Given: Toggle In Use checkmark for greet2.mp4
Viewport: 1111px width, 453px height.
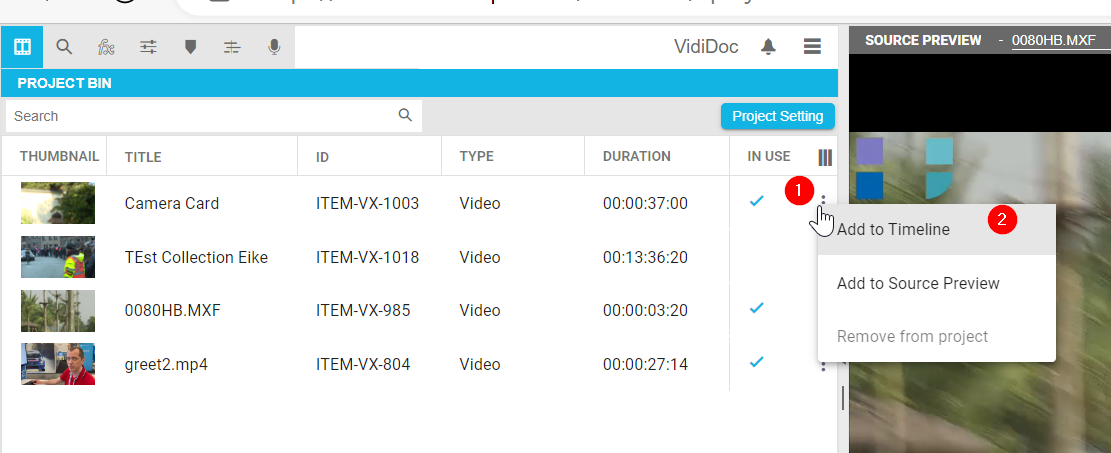Looking at the screenshot, I should (757, 362).
